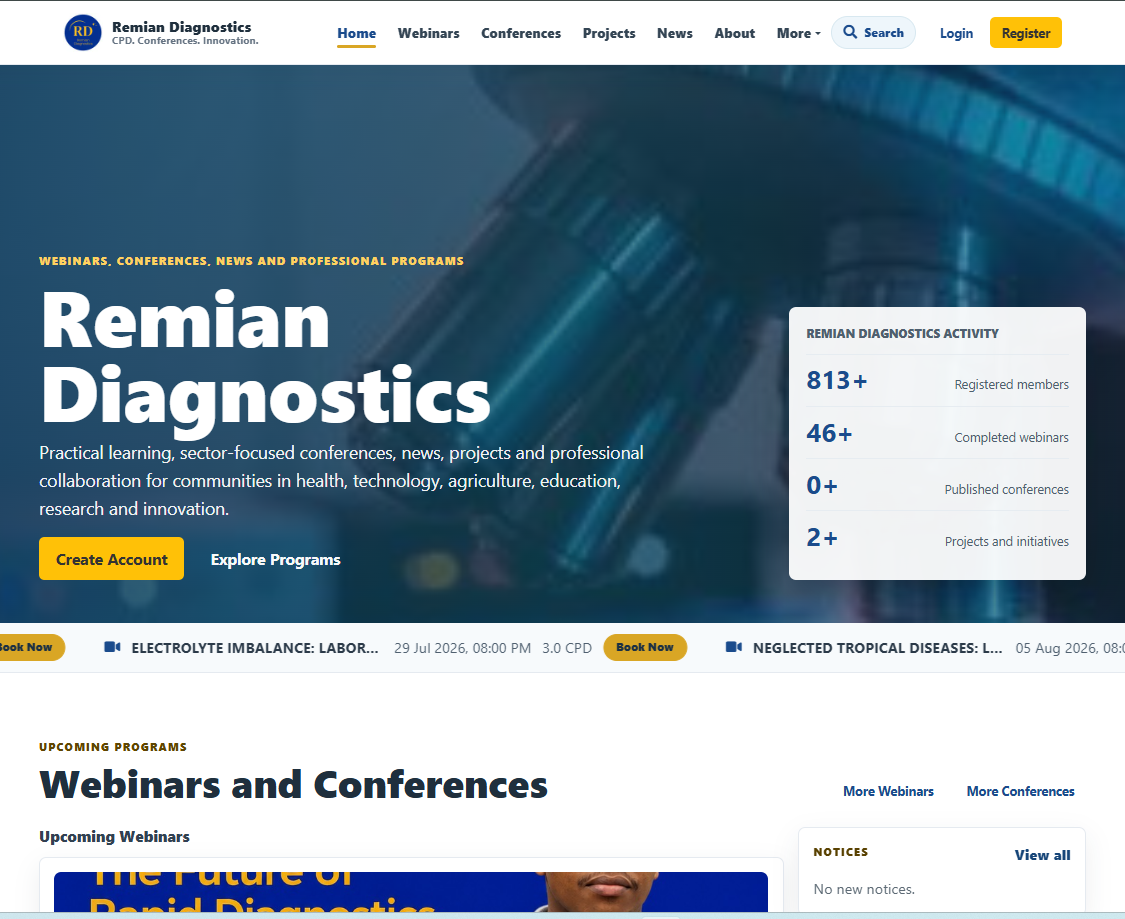Click video camera icon beside Electrolyte Imbalance
This screenshot has width=1125, height=919.
click(113, 647)
